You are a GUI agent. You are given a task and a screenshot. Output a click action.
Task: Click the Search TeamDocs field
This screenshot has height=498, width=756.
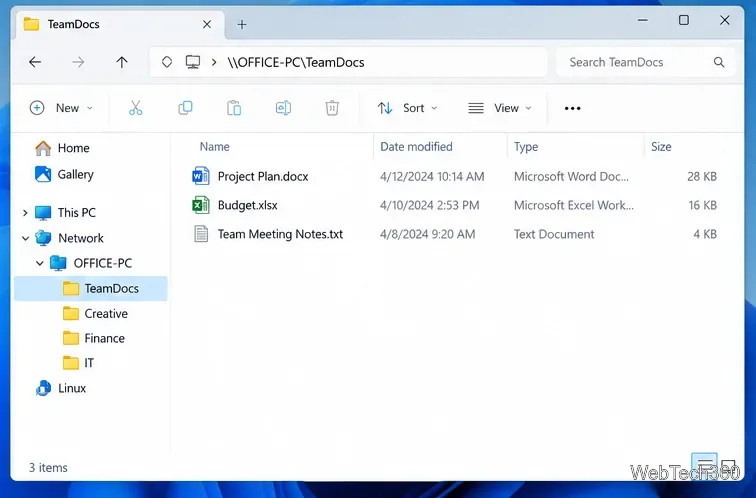point(646,62)
